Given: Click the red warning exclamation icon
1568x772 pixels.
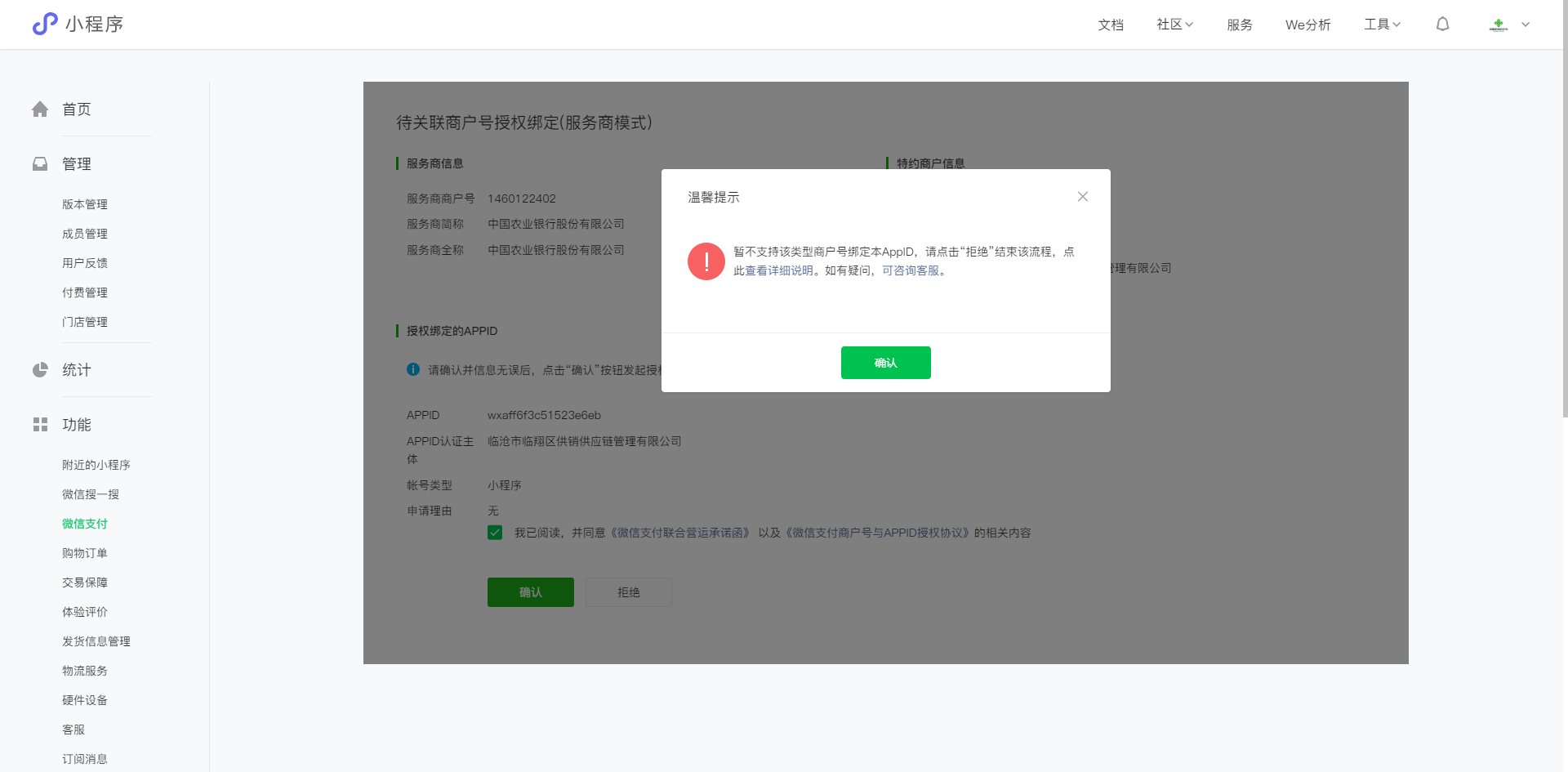Looking at the screenshot, I should click(x=706, y=261).
